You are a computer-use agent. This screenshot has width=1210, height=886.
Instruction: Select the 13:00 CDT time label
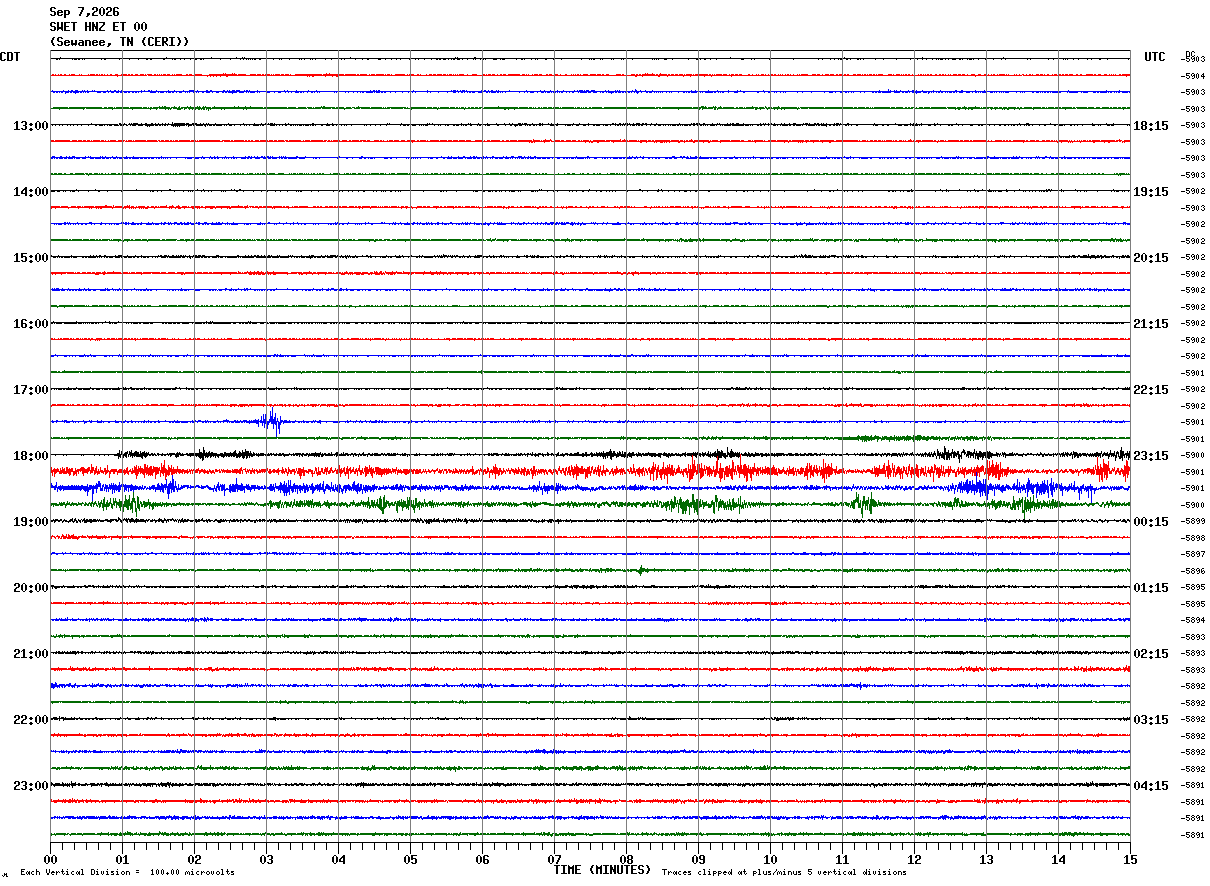[x=30, y=126]
